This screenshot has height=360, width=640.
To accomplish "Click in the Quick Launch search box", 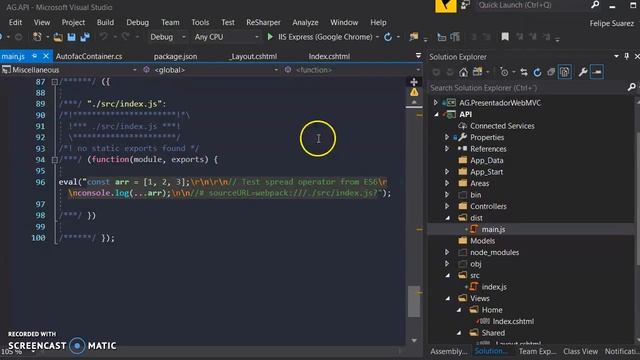I will pos(533,5).
